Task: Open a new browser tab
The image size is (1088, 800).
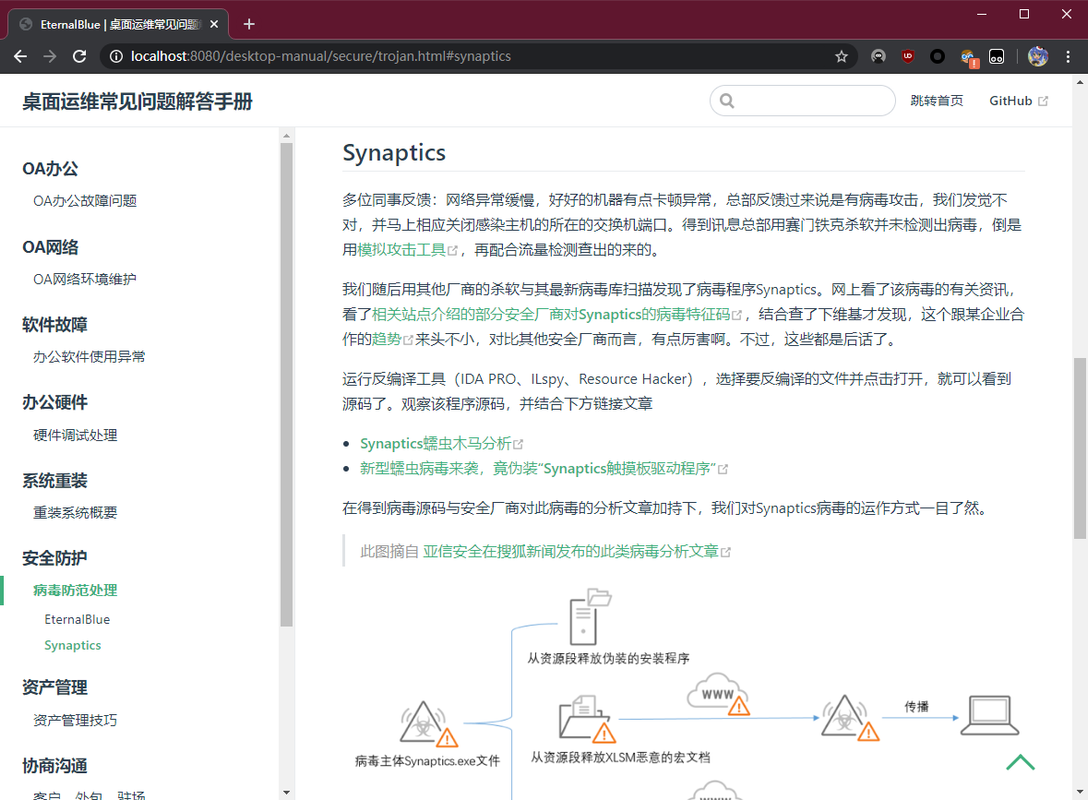Action: pos(249,24)
